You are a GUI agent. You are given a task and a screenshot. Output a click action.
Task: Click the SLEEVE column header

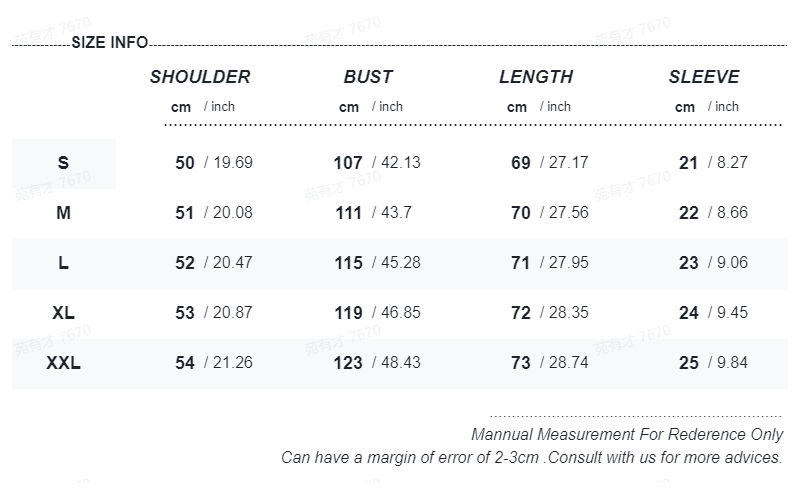(x=704, y=77)
